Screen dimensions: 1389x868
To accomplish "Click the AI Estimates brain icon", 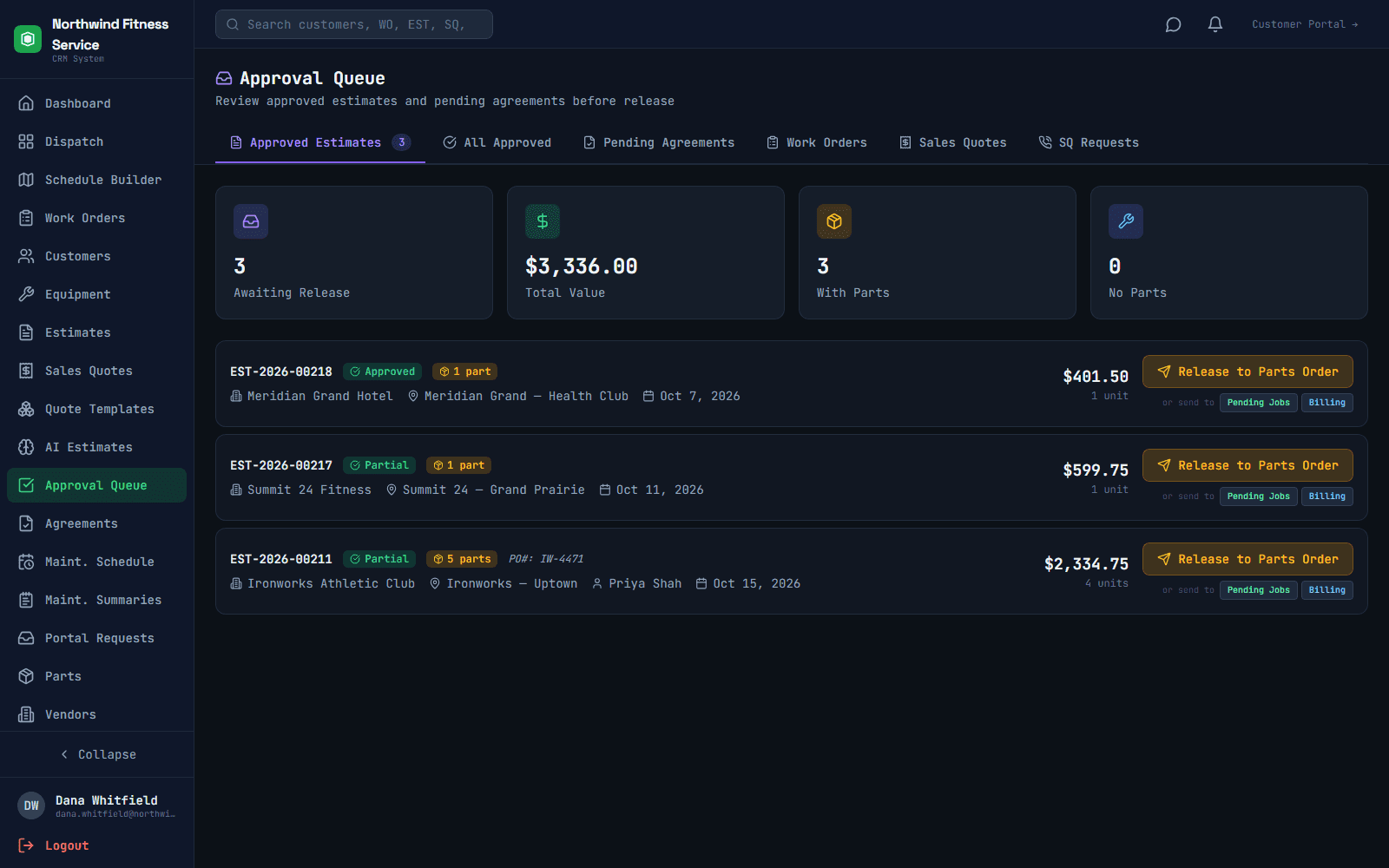I will click(x=26, y=447).
